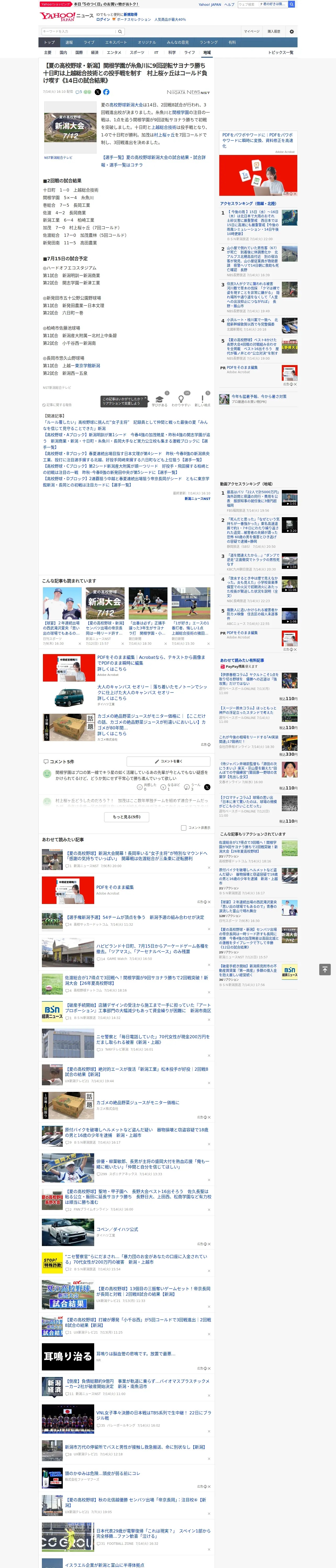
Task: Open the 破産手続き開始 アートプロポーション article
Action: point(138,1007)
